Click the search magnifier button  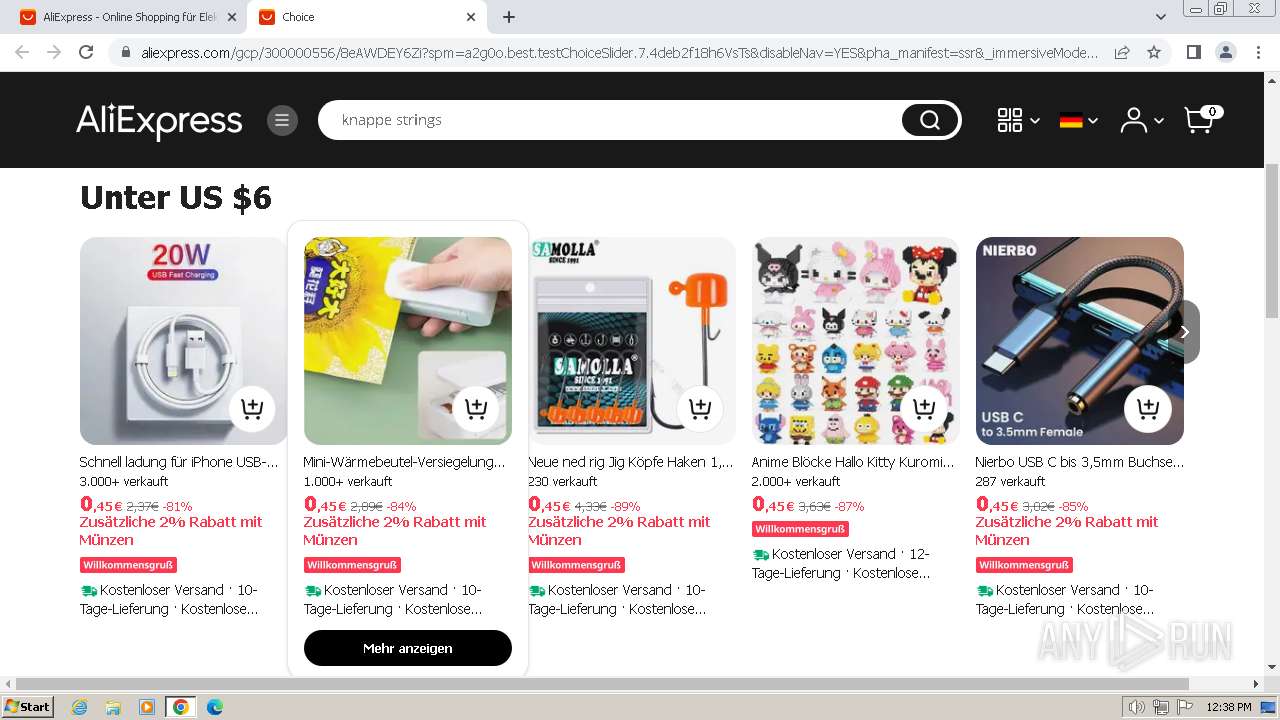point(930,121)
